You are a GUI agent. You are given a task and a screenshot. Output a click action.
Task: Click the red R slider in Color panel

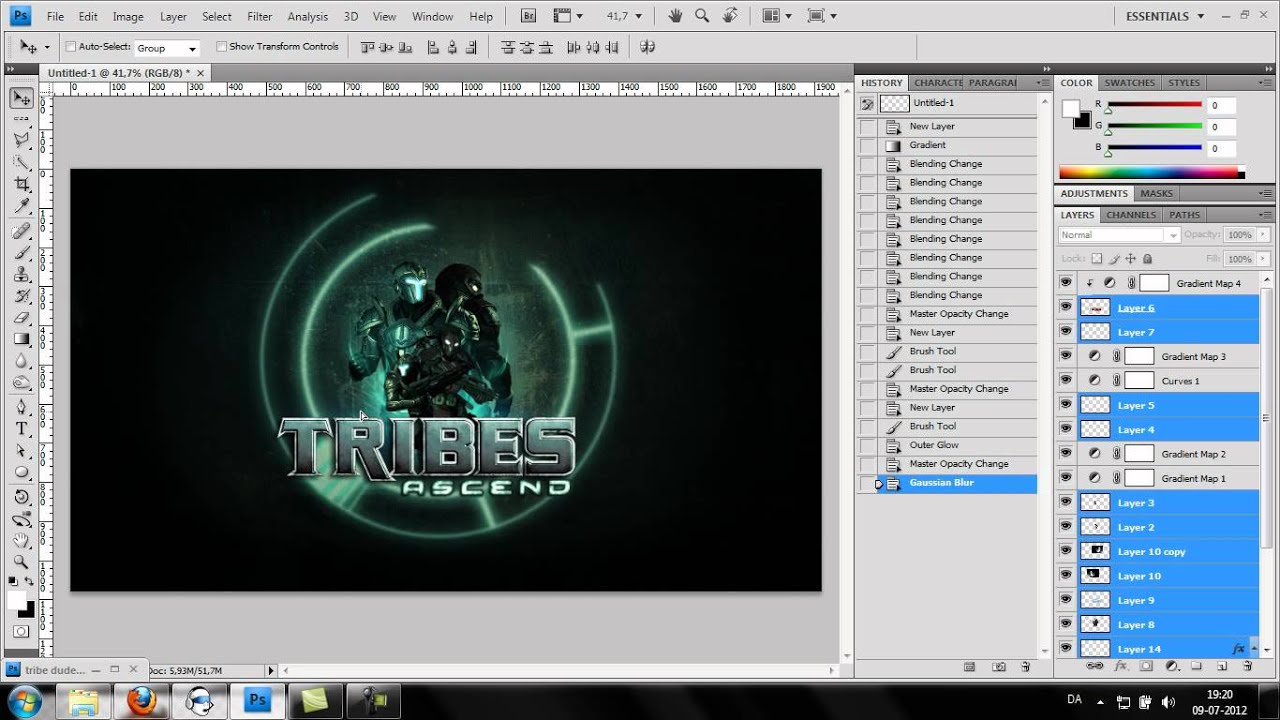[1154, 105]
